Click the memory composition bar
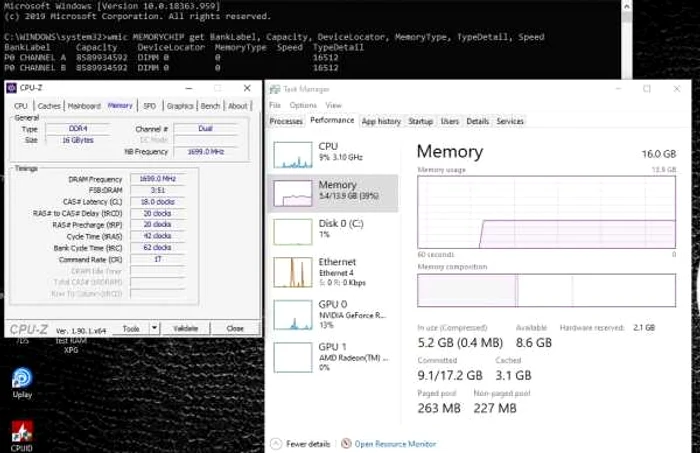The height and width of the screenshot is (453, 700). coord(546,290)
